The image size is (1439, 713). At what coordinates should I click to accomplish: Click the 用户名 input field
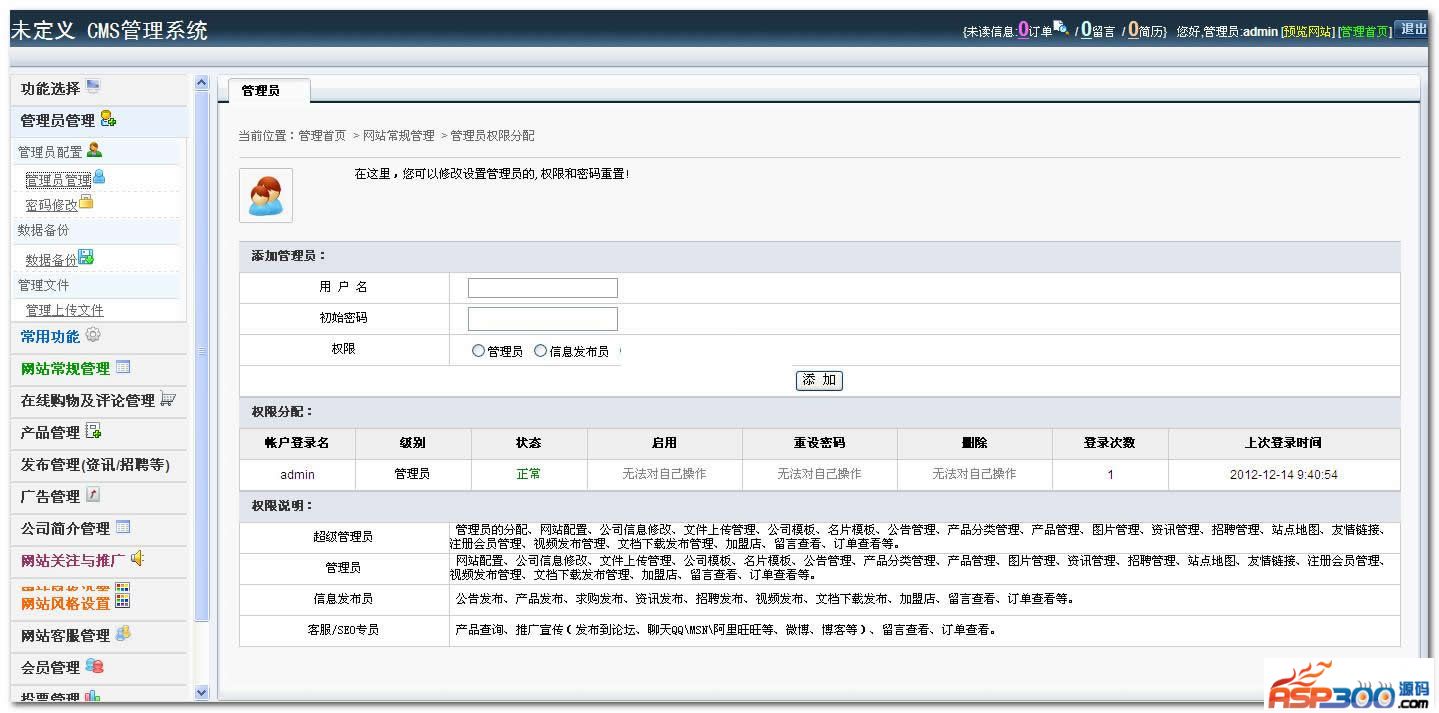pyautogui.click(x=542, y=288)
